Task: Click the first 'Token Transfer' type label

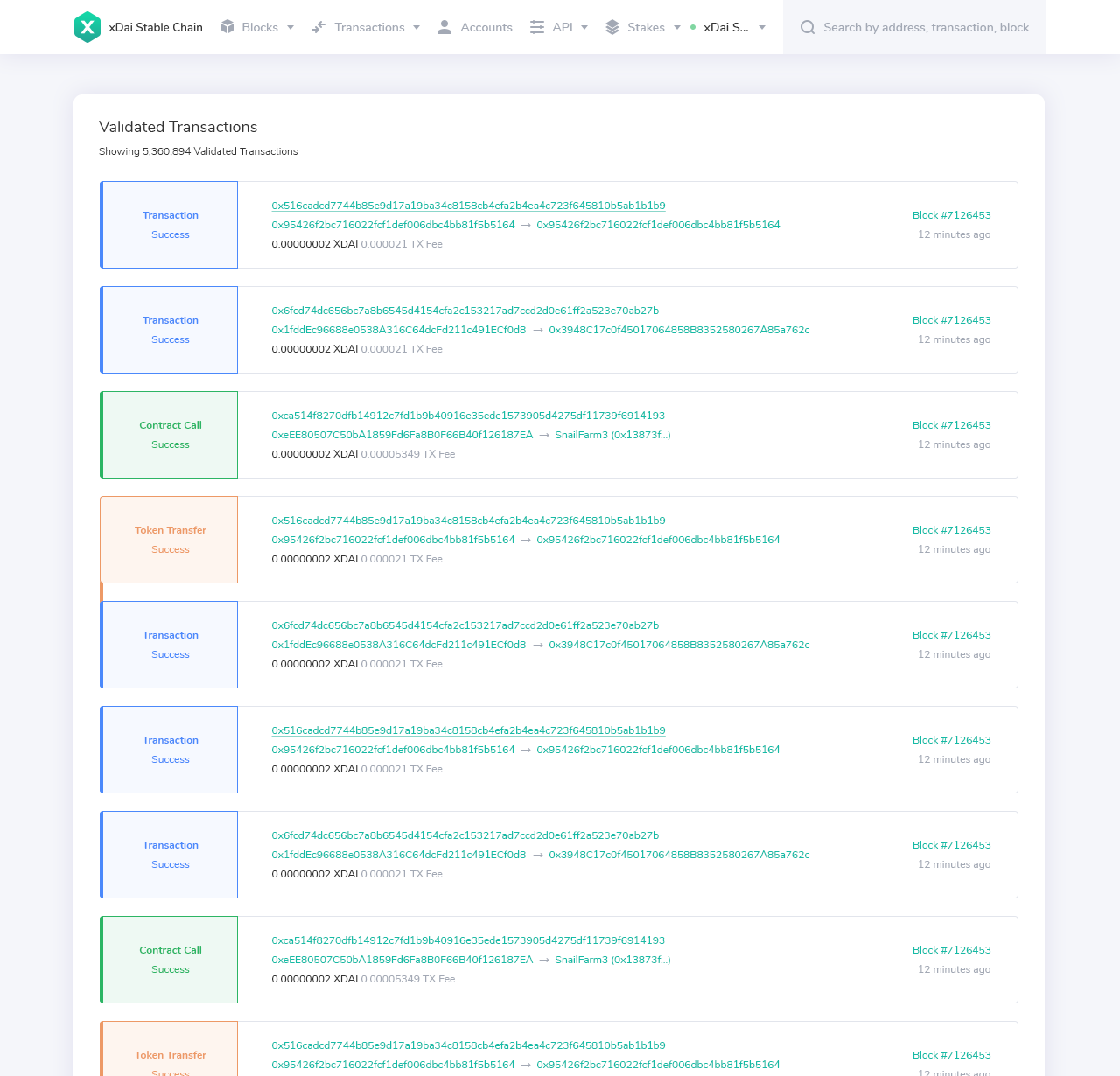Action: [x=171, y=530]
